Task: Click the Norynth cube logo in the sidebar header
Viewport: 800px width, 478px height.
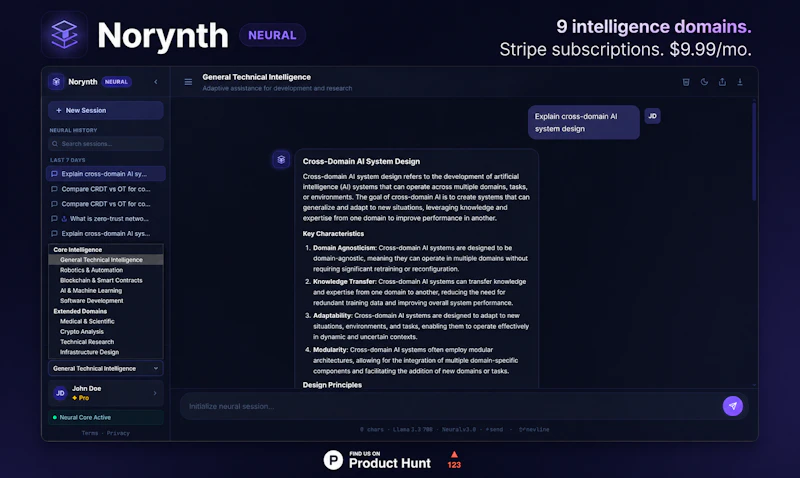Action: (56, 82)
